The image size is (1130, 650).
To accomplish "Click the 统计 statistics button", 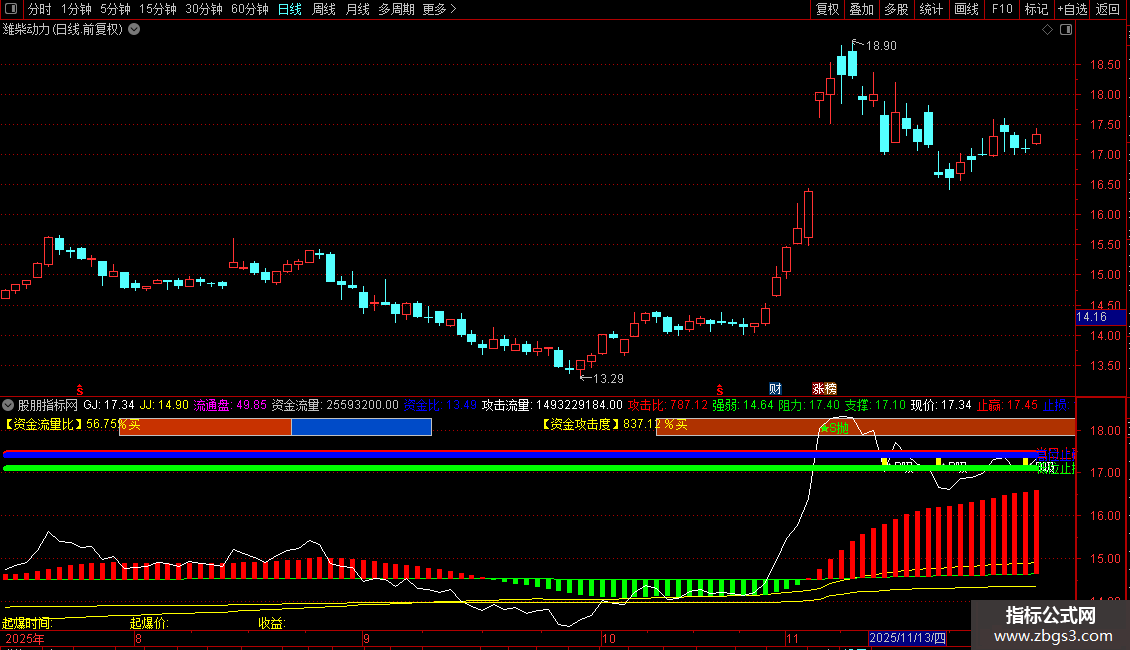I will (x=931, y=9).
